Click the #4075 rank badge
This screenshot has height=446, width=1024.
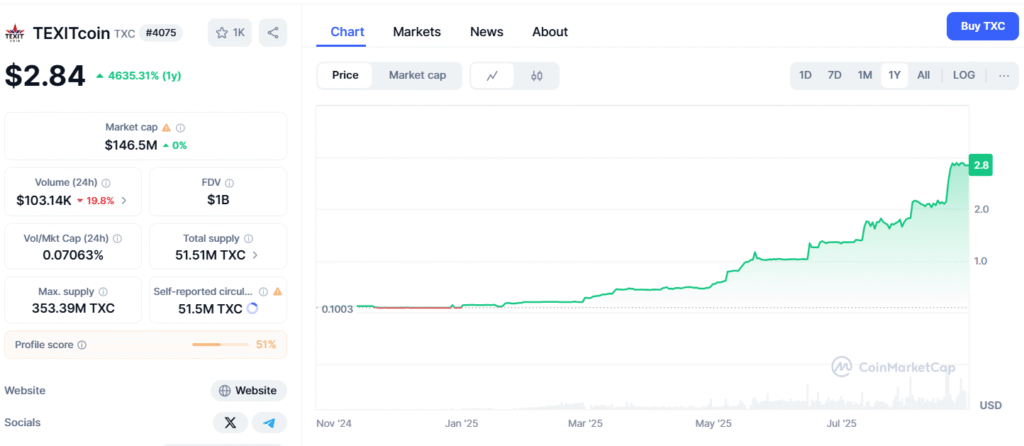click(161, 33)
